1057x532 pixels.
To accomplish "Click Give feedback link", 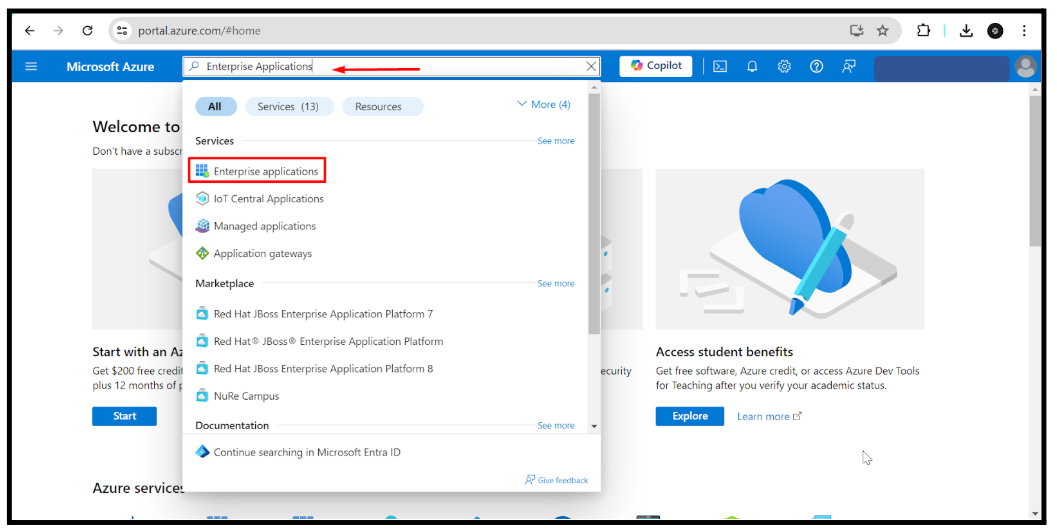I will (x=556, y=480).
